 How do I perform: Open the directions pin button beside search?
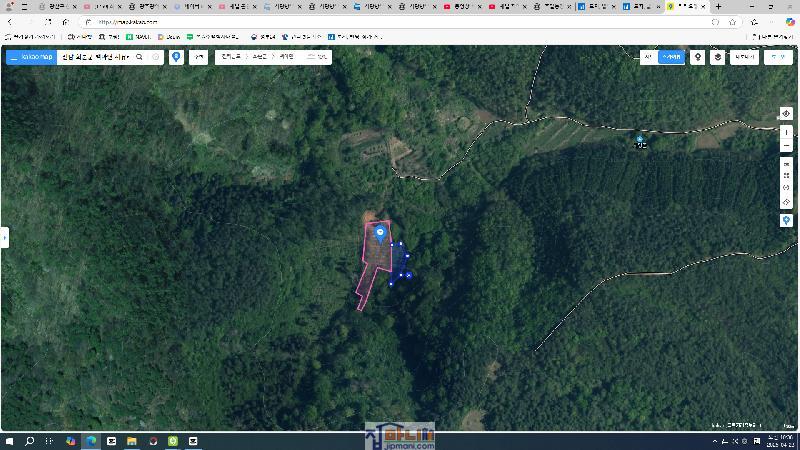[x=177, y=58]
